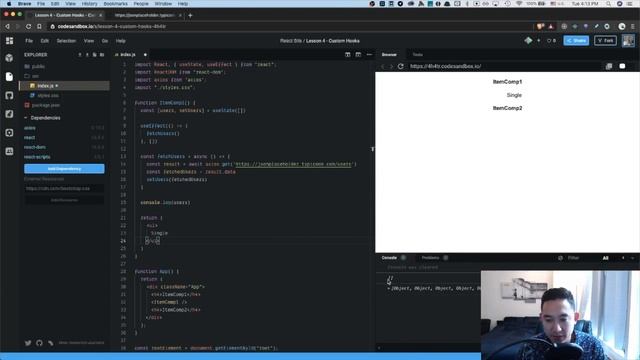Clear the console icon next to Filter
This screenshot has width=640, height=360.
click(x=560, y=258)
